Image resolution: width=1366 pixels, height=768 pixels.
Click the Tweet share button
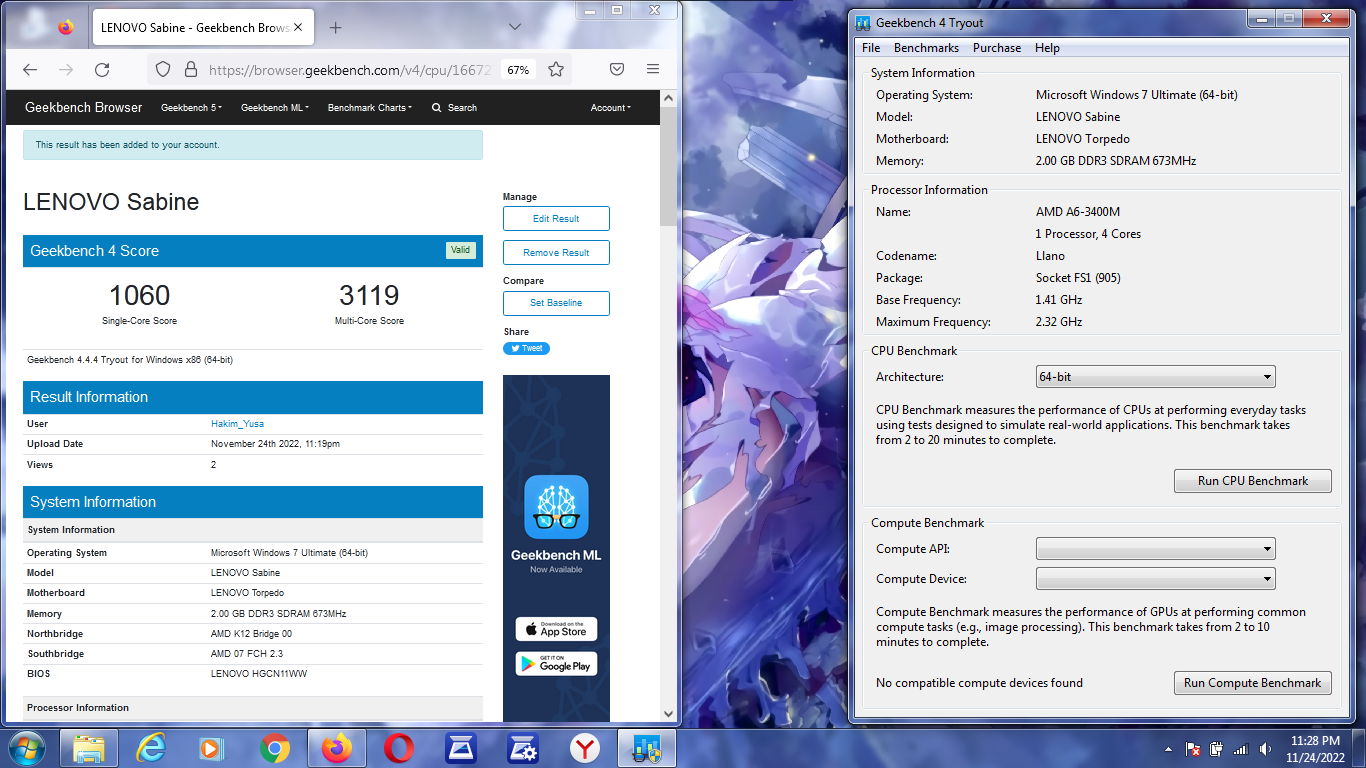click(x=526, y=349)
